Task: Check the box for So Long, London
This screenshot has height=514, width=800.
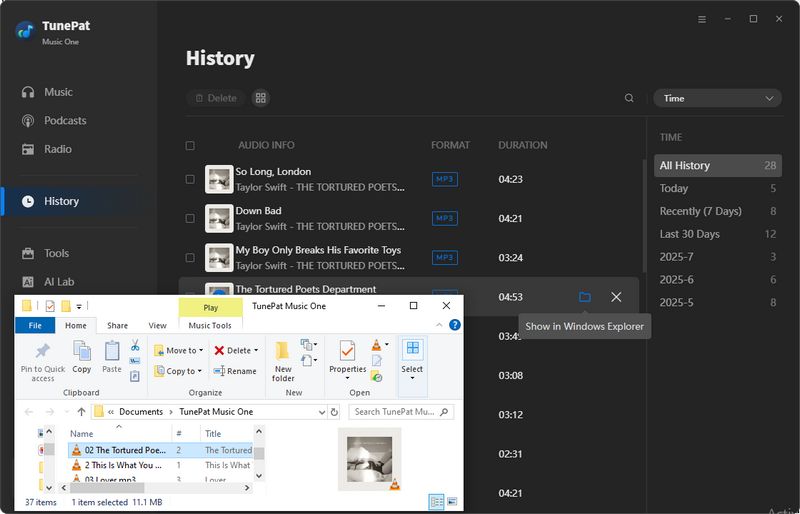Action: coord(190,179)
